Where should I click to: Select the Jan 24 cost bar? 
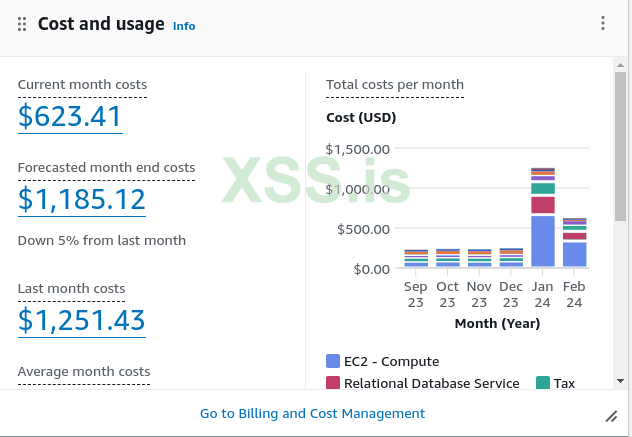(x=543, y=218)
